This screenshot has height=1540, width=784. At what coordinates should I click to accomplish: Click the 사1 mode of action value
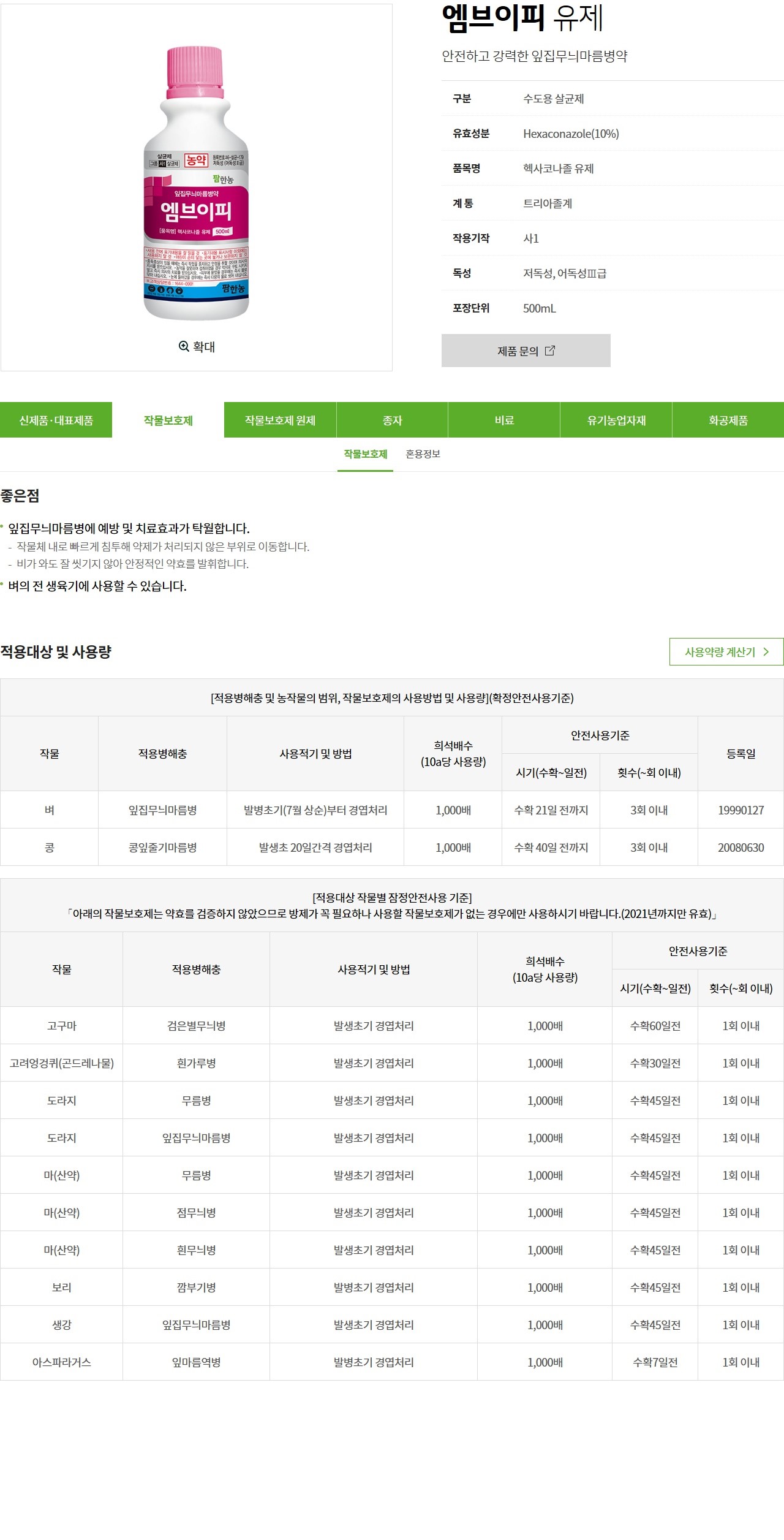point(531,238)
